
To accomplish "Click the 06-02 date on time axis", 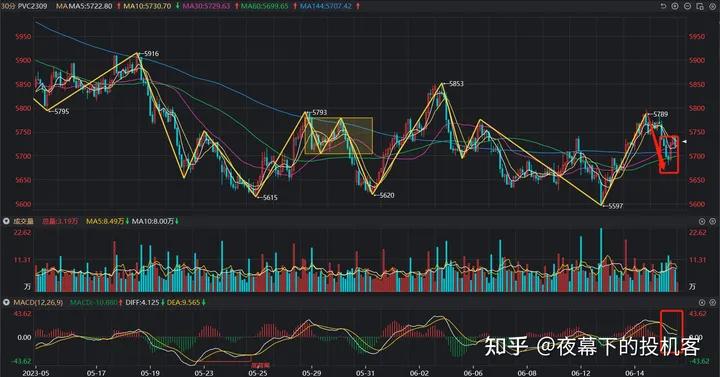I will pos(419,373).
